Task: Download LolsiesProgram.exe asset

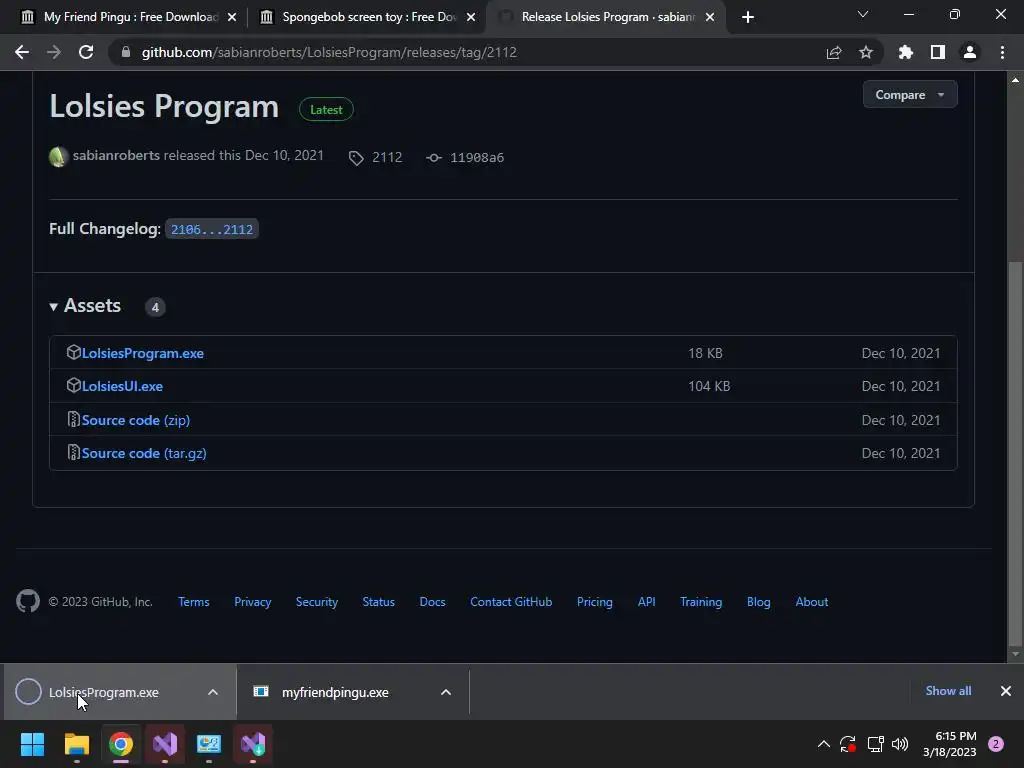Action: point(142,353)
